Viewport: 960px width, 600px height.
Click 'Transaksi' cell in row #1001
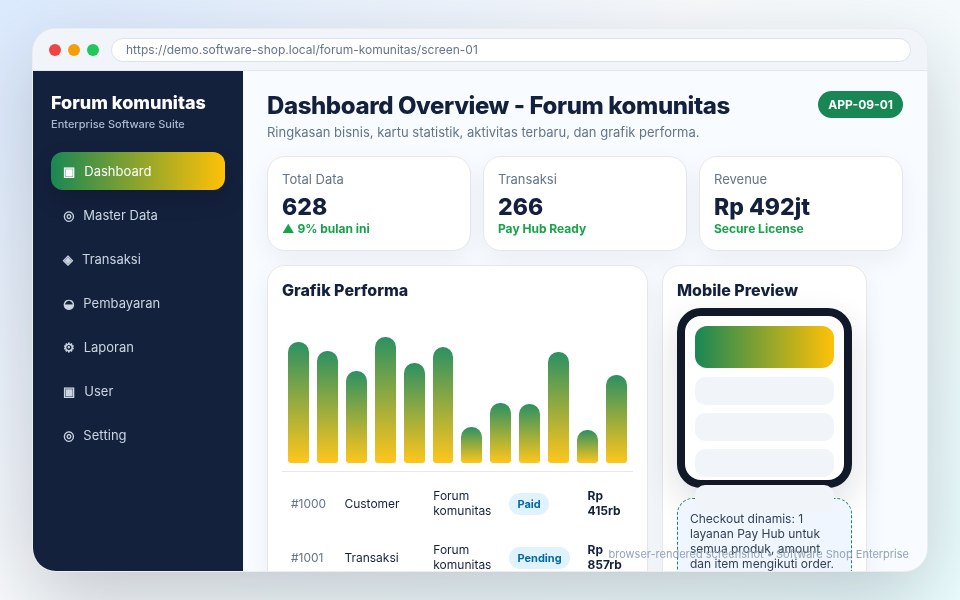point(372,558)
